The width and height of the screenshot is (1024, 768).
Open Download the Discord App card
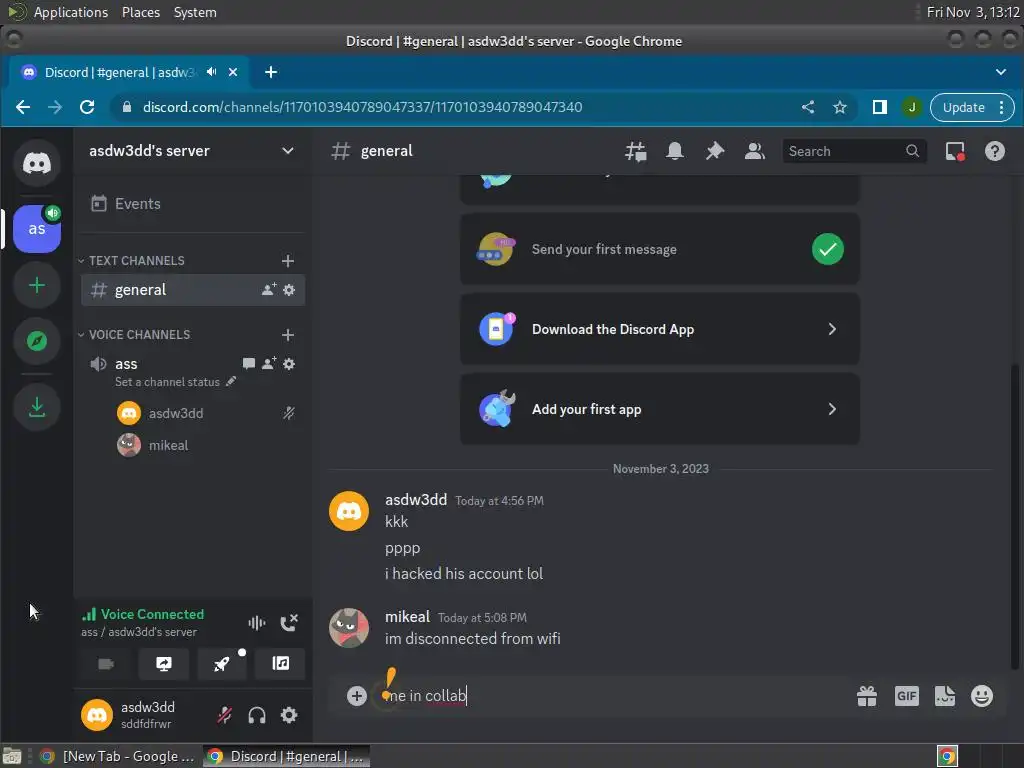pos(660,329)
